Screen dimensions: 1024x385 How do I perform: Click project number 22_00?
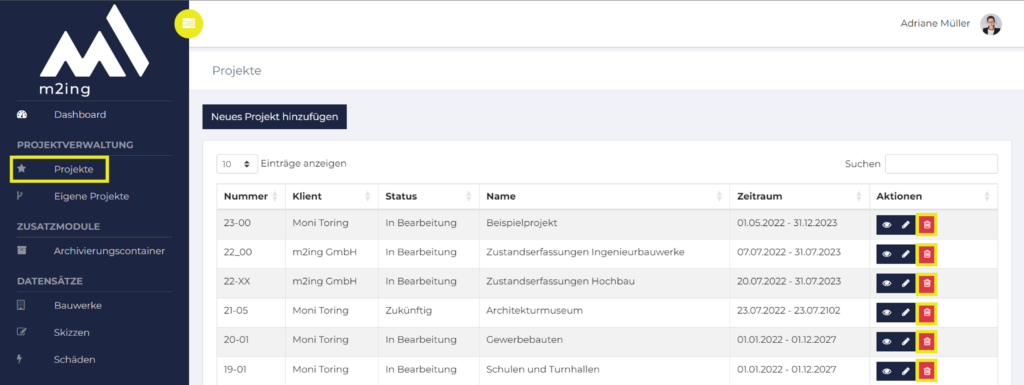point(237,252)
